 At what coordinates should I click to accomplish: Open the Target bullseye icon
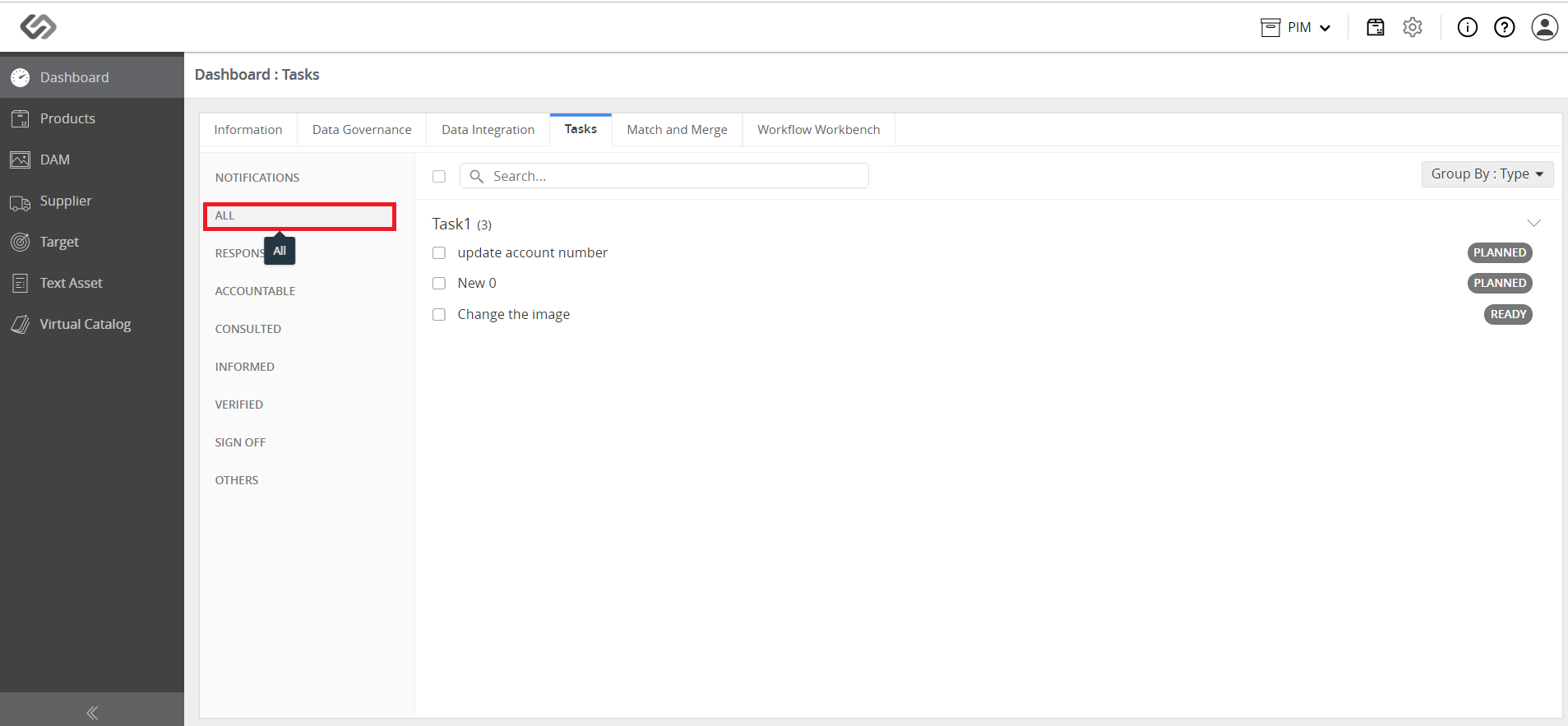pyautogui.click(x=21, y=242)
